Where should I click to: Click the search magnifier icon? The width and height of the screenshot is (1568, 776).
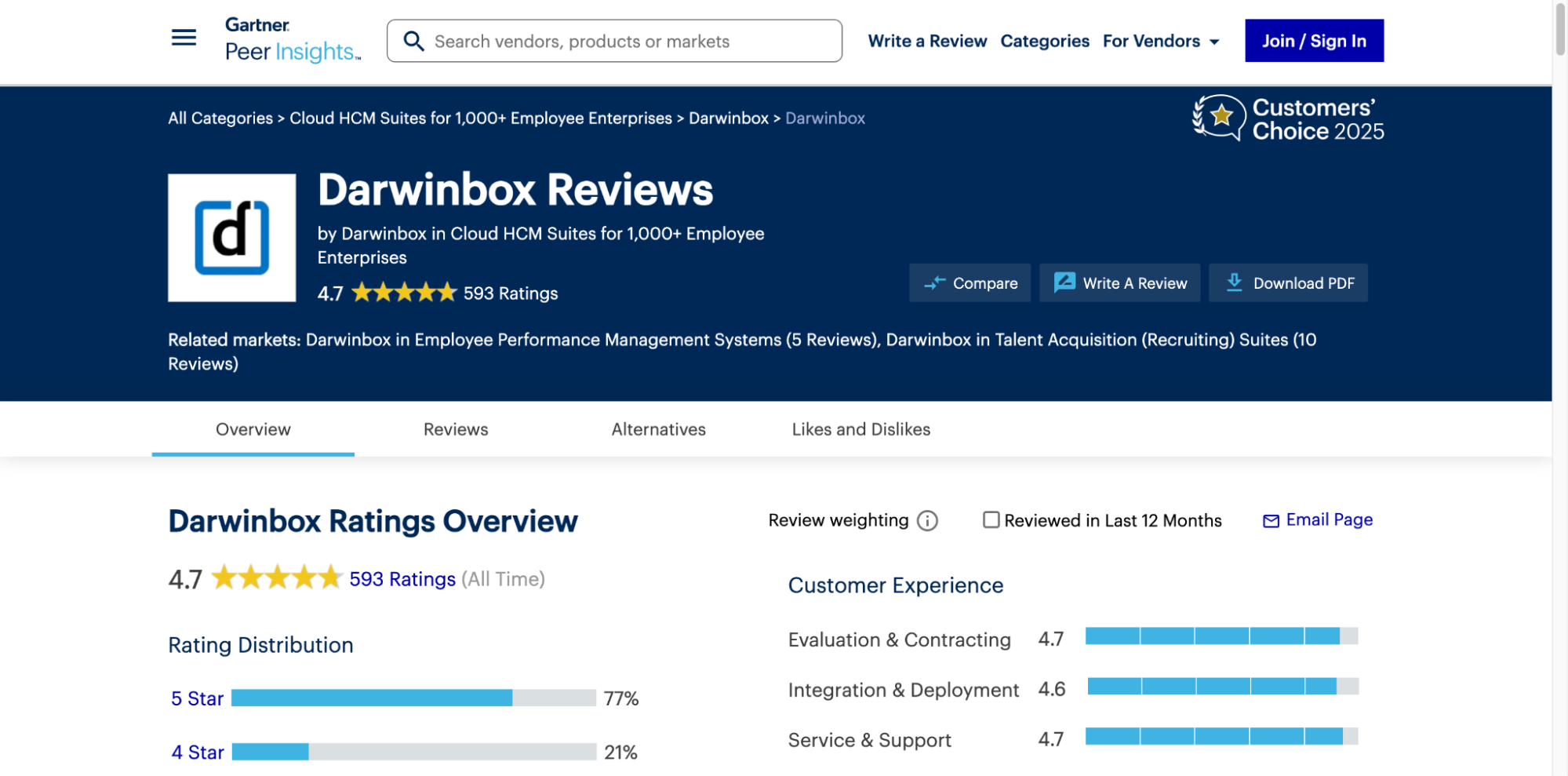point(413,41)
